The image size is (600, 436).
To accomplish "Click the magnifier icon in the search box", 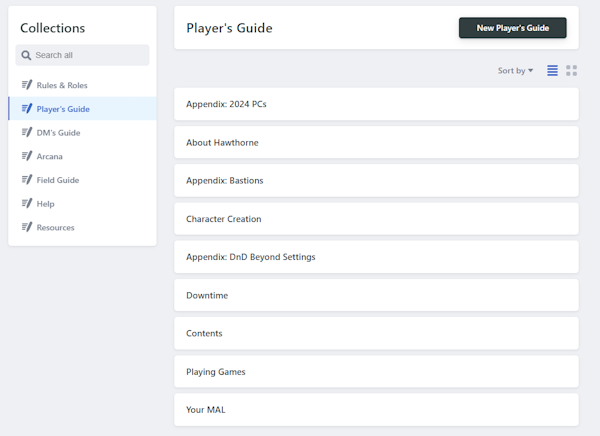I will pyautogui.click(x=26, y=56).
